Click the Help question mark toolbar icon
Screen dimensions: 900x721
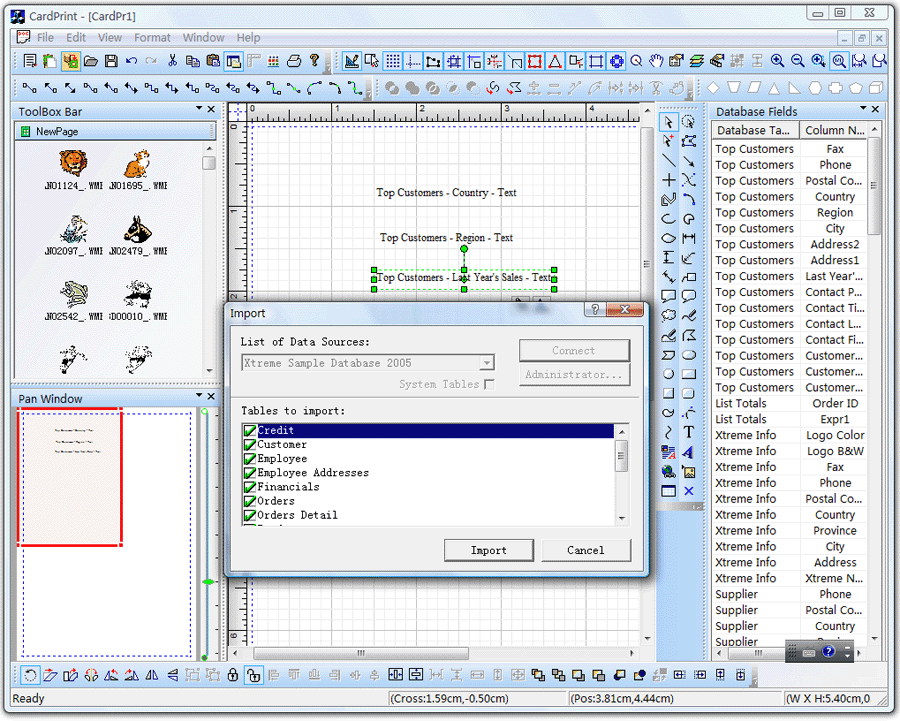pyautogui.click(x=315, y=61)
